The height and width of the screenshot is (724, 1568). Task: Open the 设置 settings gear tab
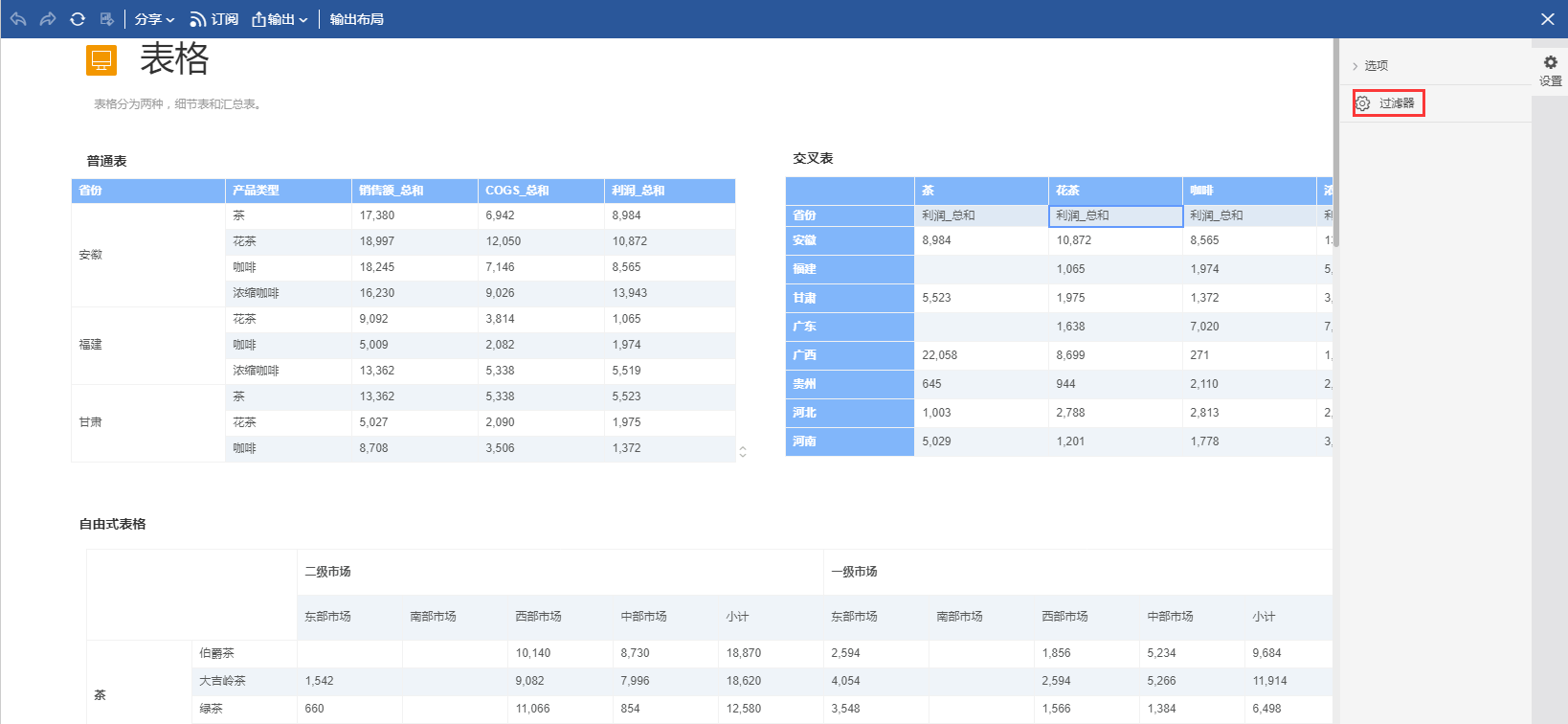tap(1550, 70)
